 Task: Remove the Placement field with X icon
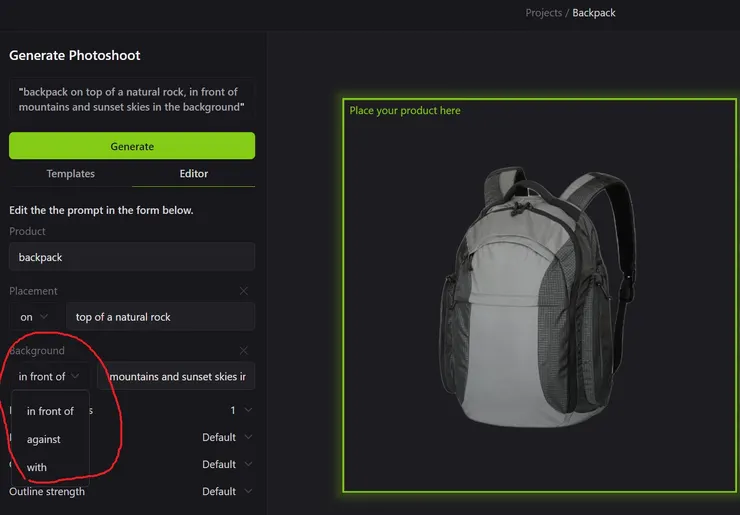[244, 291]
